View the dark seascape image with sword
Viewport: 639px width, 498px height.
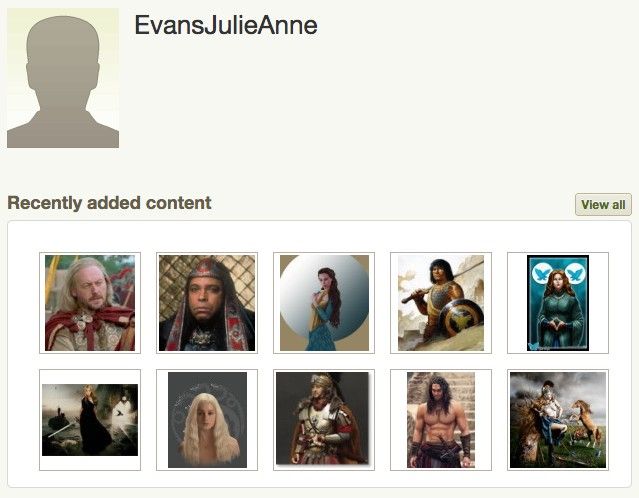click(90, 420)
